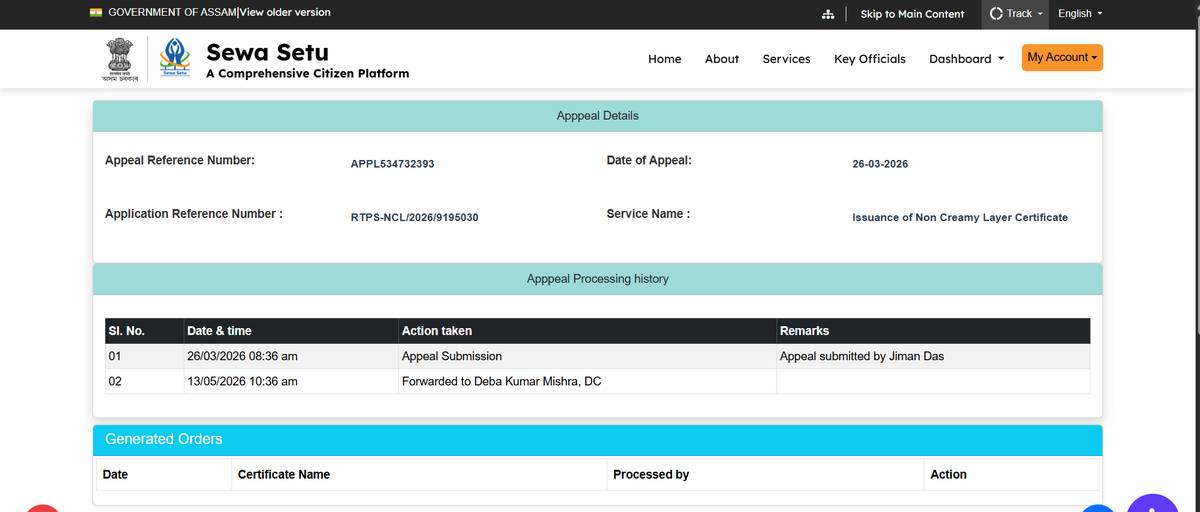
Task: Click remark Appeal submitted by Jiman Das
Action: pos(862,356)
